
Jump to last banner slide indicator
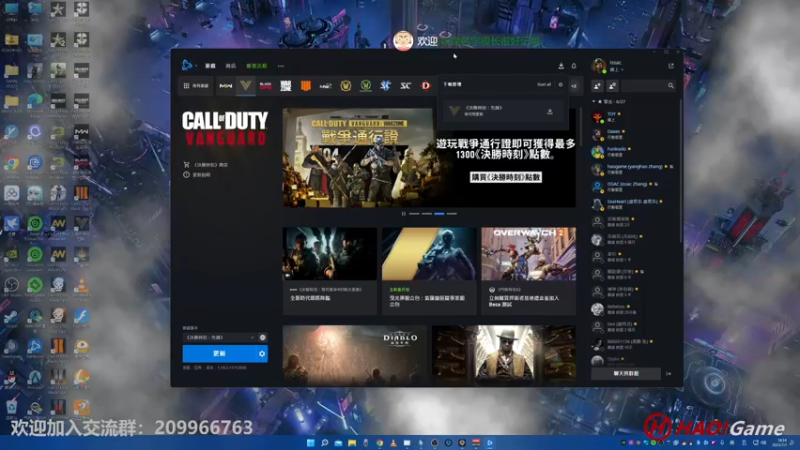452,214
